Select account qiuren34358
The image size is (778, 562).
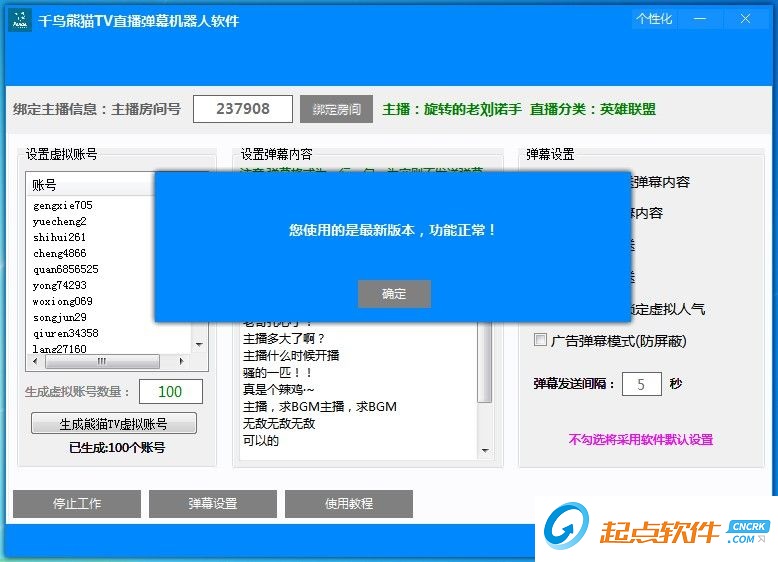(x=65, y=333)
